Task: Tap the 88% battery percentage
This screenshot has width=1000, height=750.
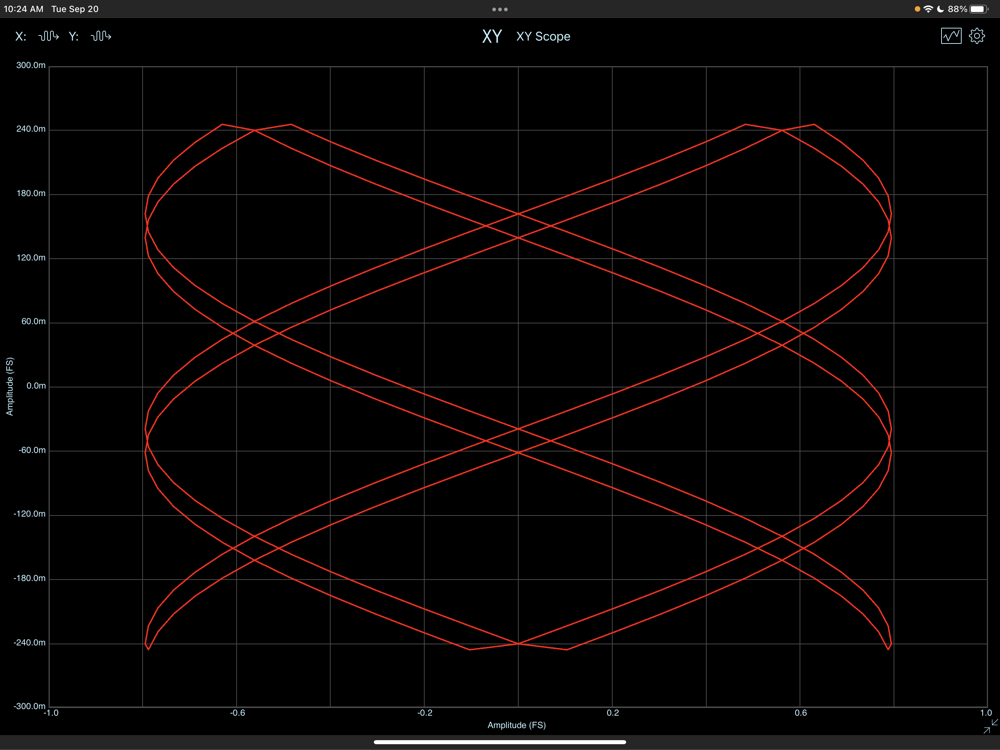Action: pyautogui.click(x=957, y=9)
